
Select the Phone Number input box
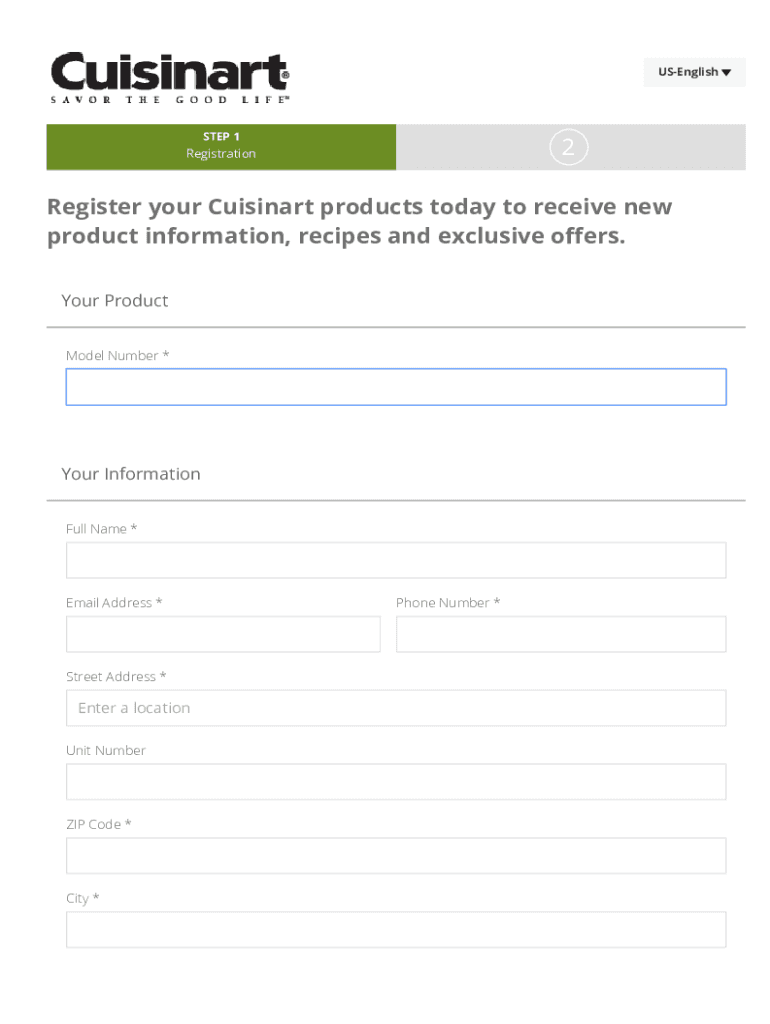pos(560,634)
